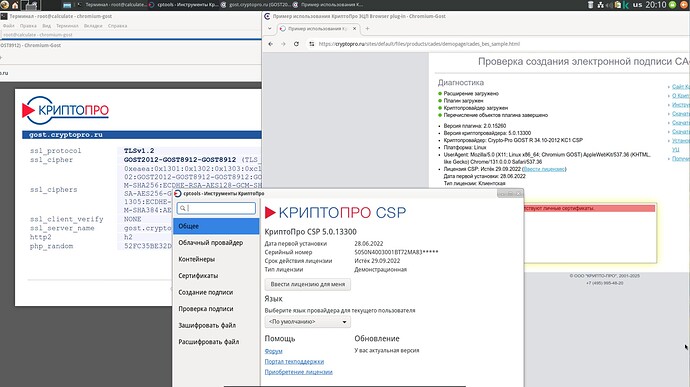Image resolution: width=690 pixels, height=387 pixels.
Task: Open the trash icon in system tray
Action: [591, 5]
